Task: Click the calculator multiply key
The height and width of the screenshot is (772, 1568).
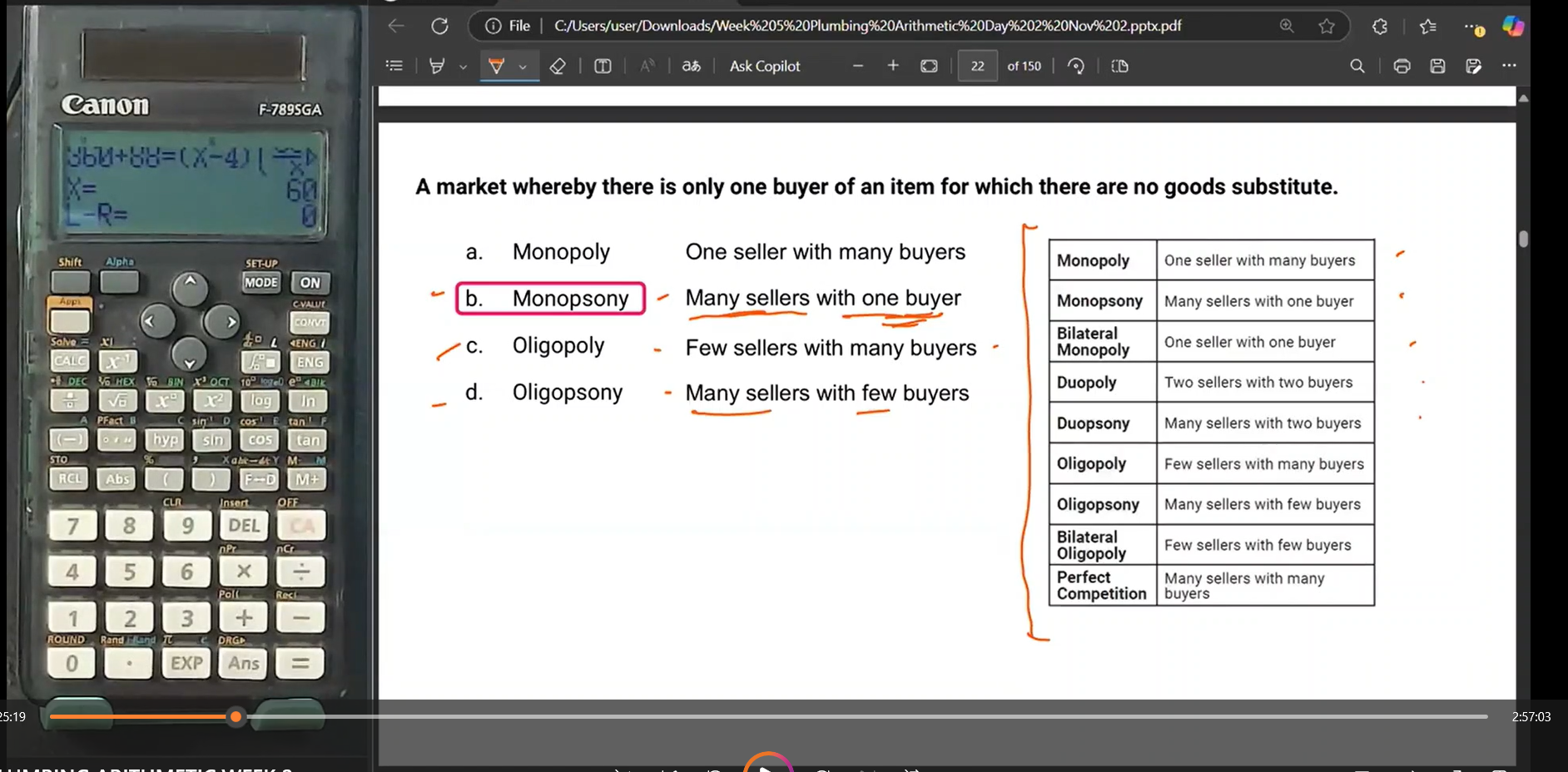Action: coord(244,571)
